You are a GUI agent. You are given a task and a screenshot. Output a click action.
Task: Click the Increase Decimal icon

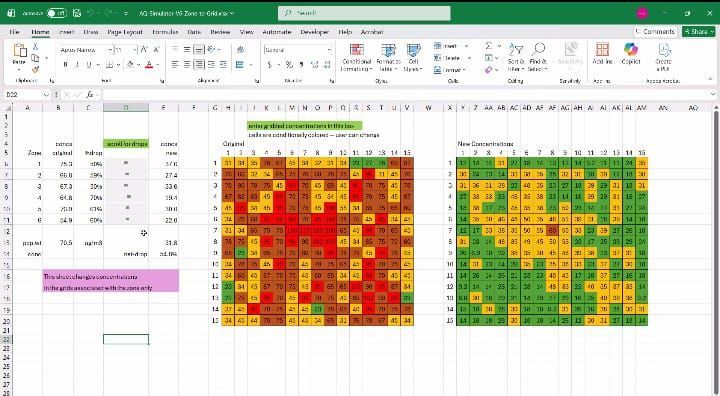315,65
